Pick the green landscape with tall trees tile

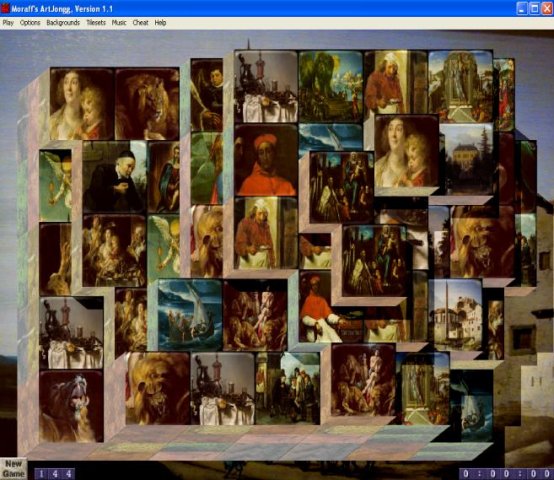[330, 87]
